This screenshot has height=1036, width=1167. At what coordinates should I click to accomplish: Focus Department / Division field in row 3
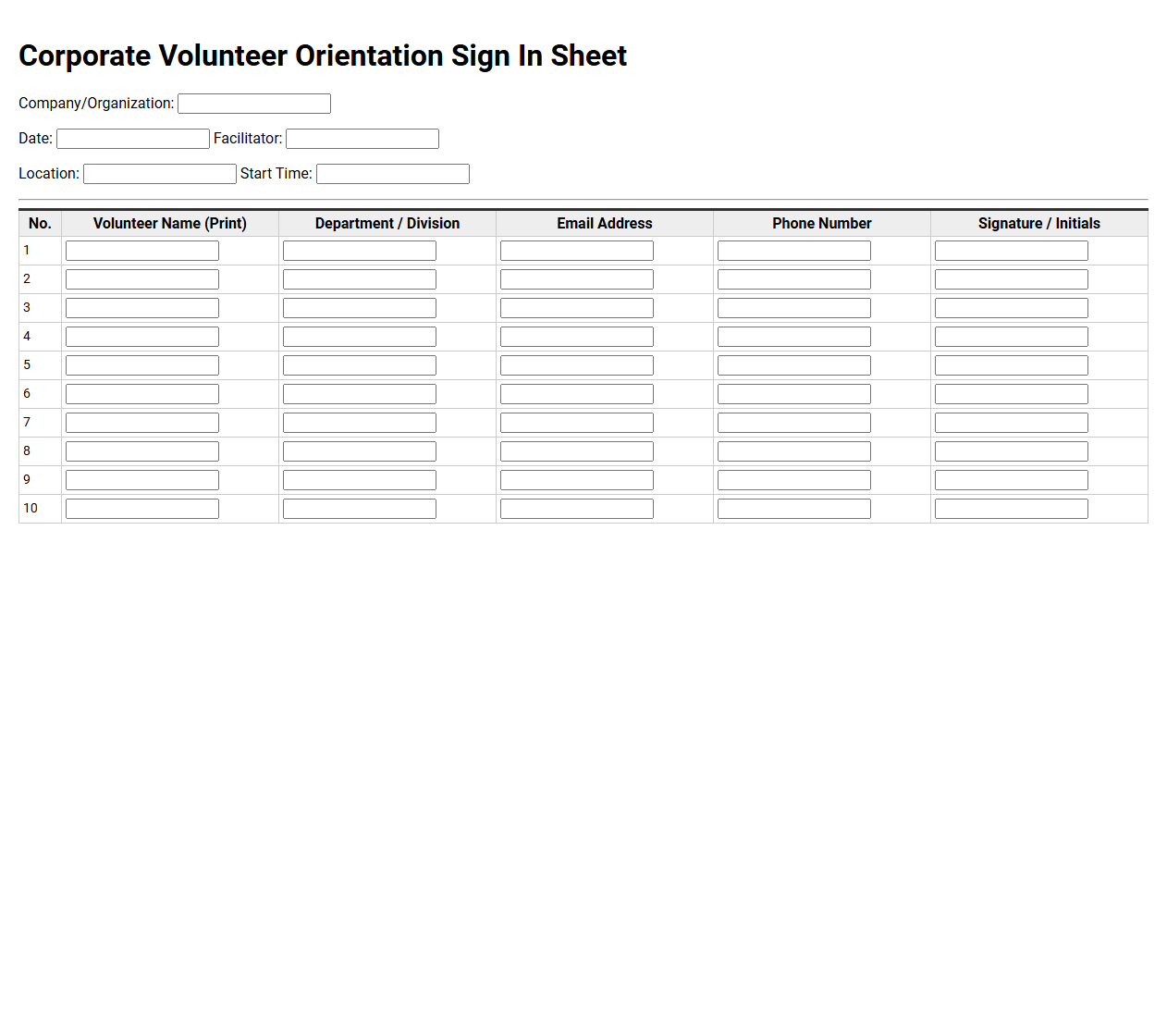click(360, 308)
